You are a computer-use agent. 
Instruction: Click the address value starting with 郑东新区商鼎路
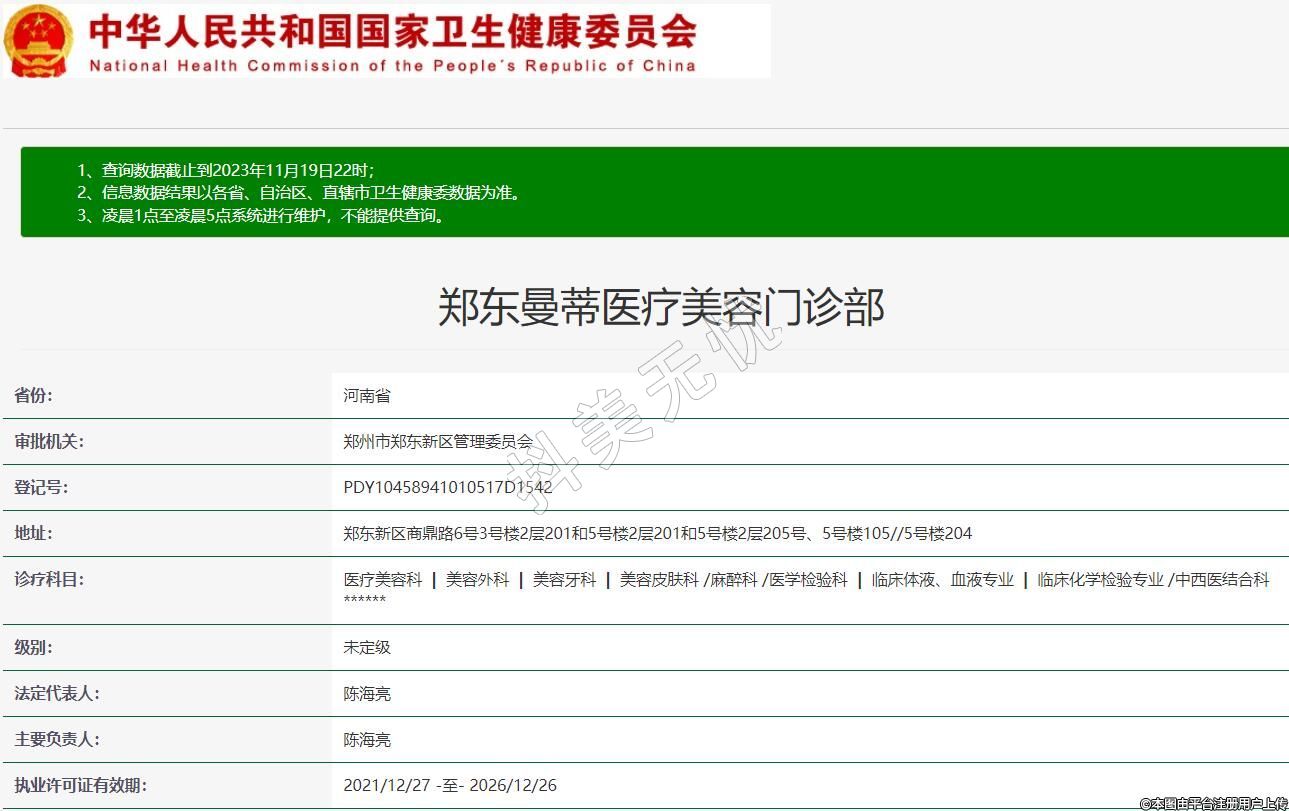coord(657,534)
